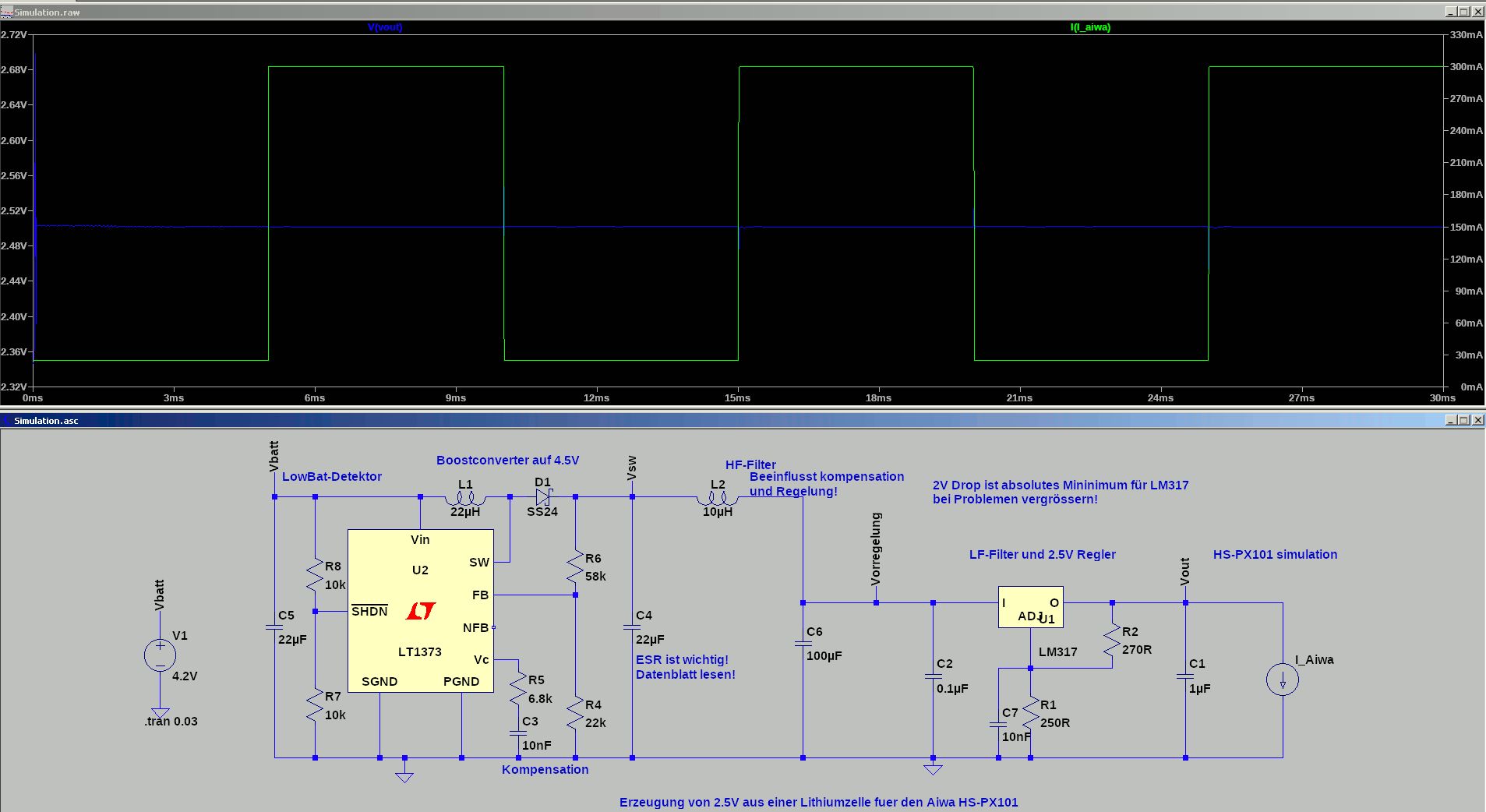Click the ground symbol below capacitor C2
The image size is (1486, 812).
pos(933,769)
